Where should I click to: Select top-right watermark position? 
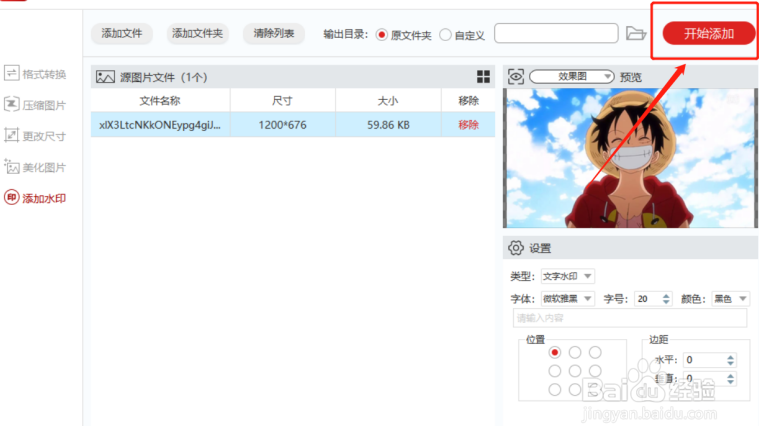point(595,352)
